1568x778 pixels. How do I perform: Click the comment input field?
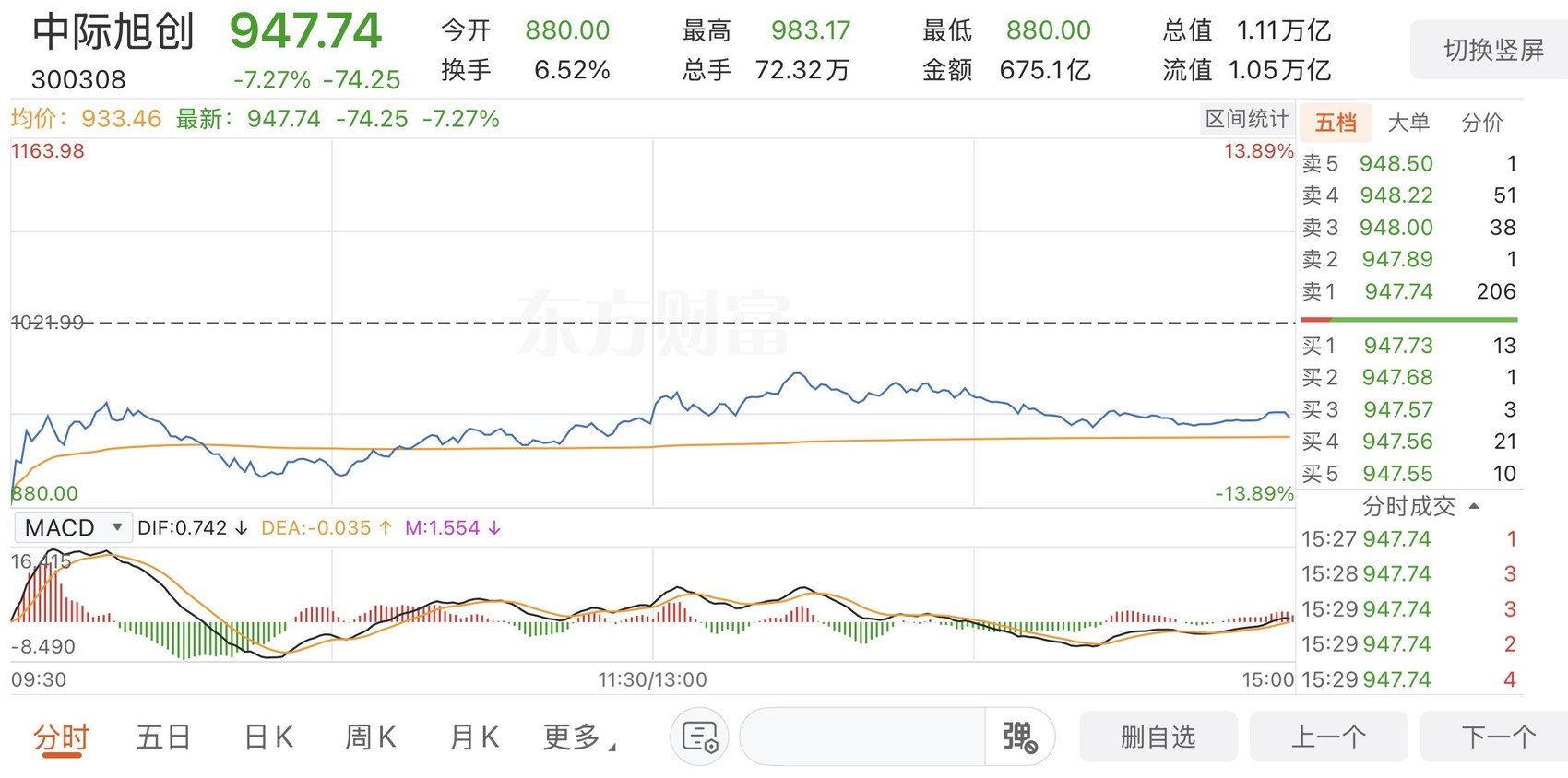point(862,737)
